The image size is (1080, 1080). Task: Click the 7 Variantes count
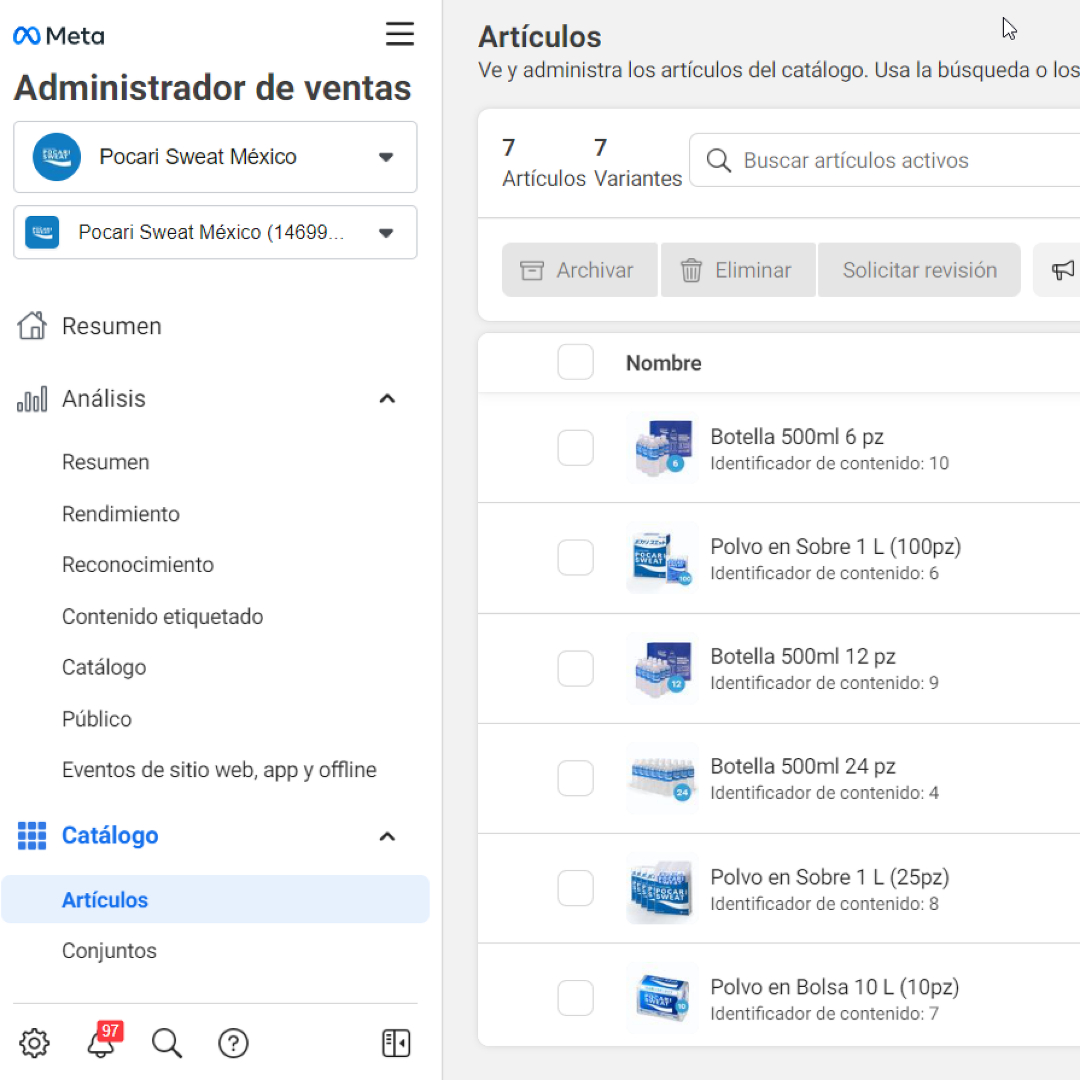point(638,163)
